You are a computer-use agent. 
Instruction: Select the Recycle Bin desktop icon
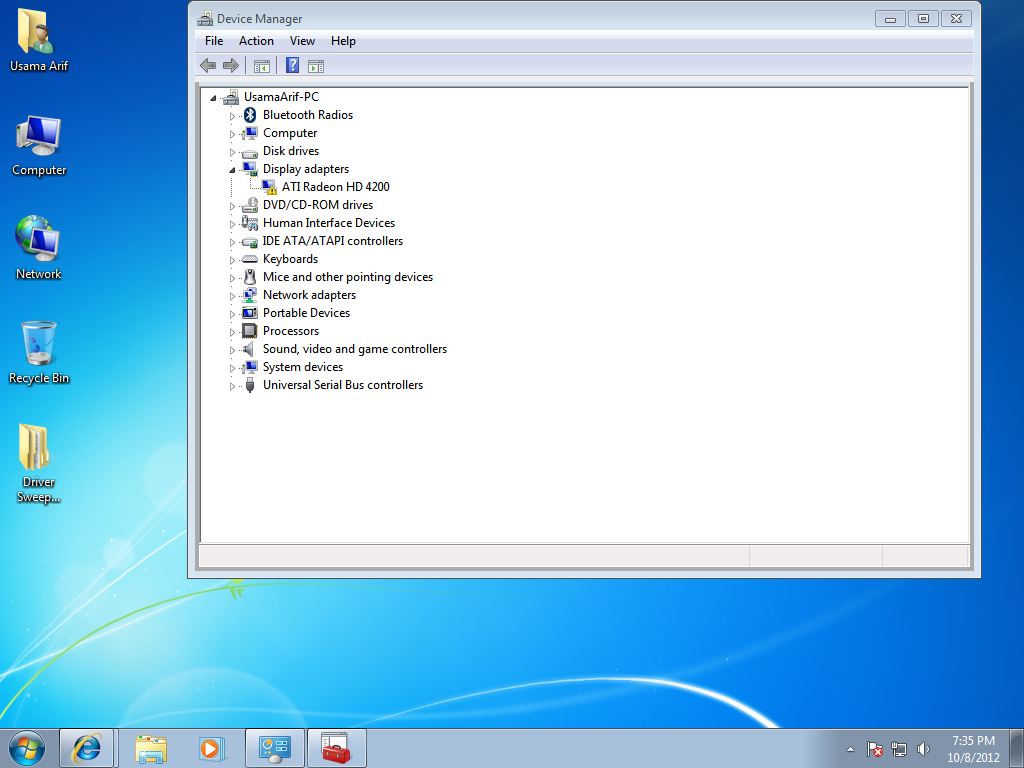[39, 352]
